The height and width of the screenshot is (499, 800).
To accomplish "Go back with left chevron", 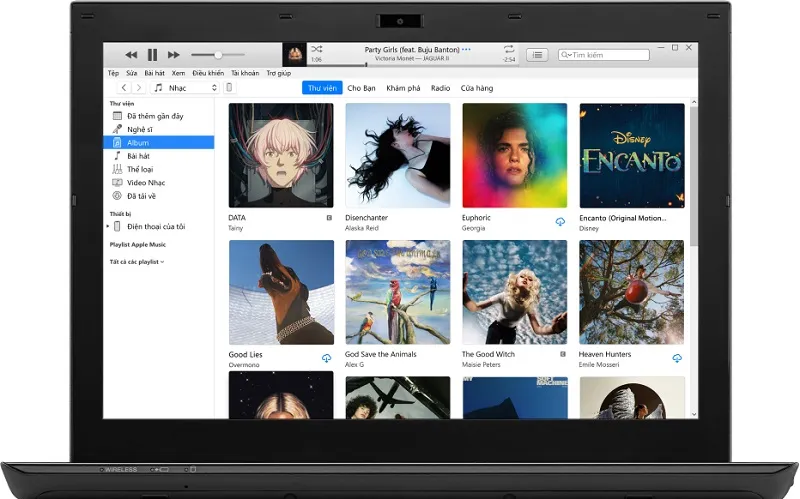I will [x=123, y=88].
